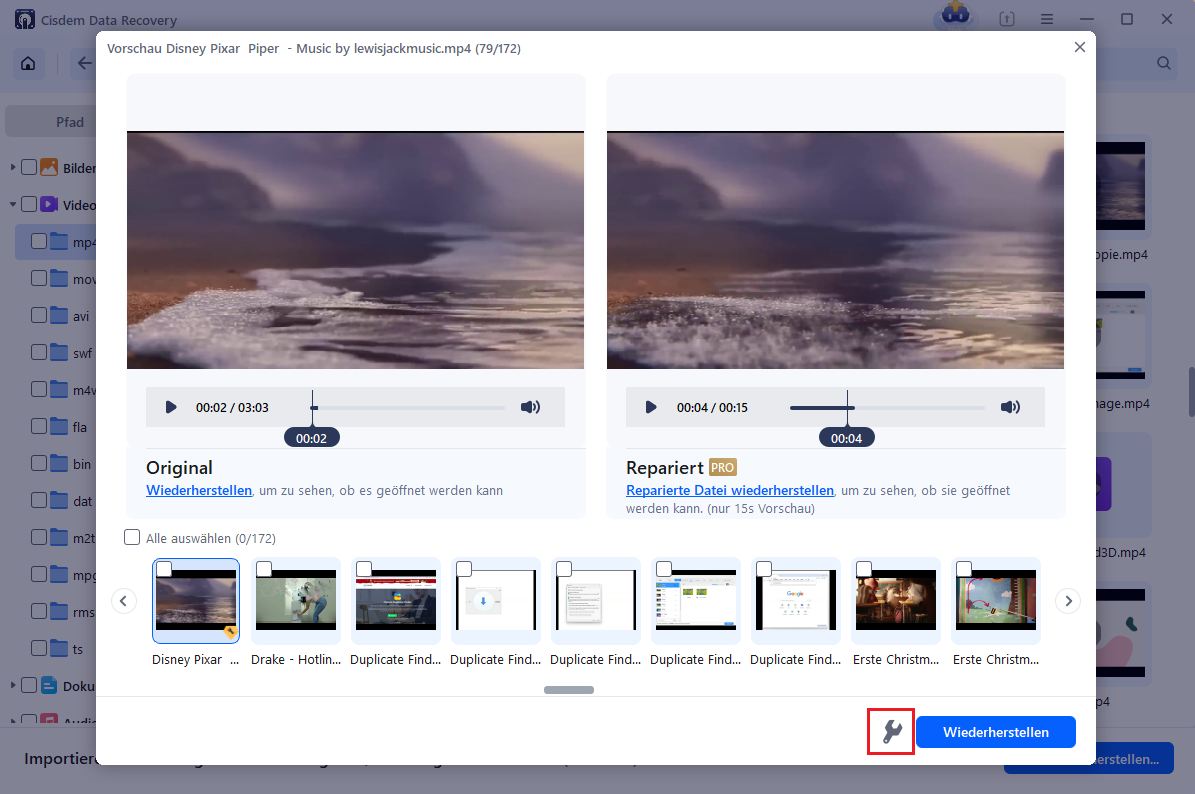Open the hamburger menu in title bar
Viewport: 1195px width, 794px height.
pos(1046,19)
